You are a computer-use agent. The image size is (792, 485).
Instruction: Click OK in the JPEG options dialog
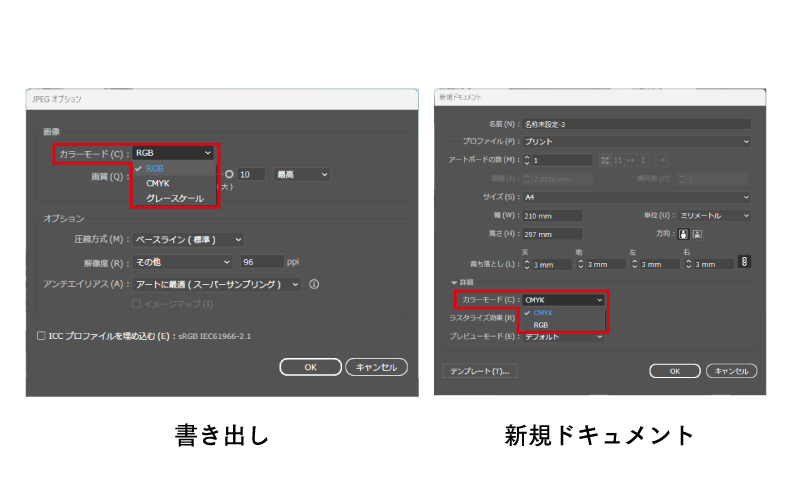[x=310, y=367]
